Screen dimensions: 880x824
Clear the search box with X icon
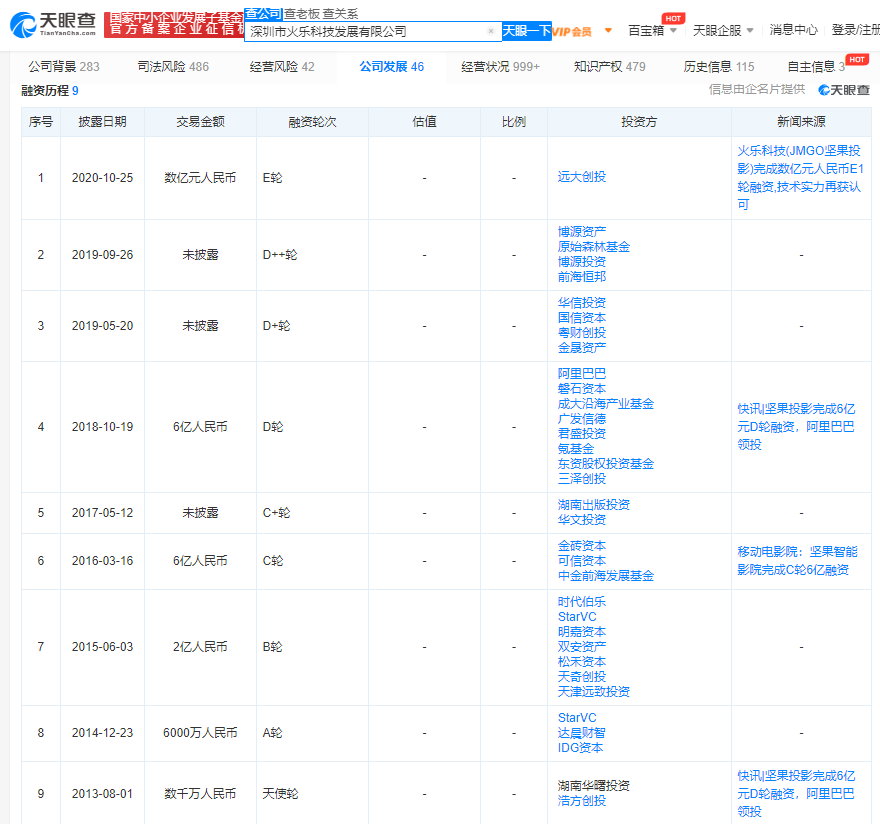[491, 31]
